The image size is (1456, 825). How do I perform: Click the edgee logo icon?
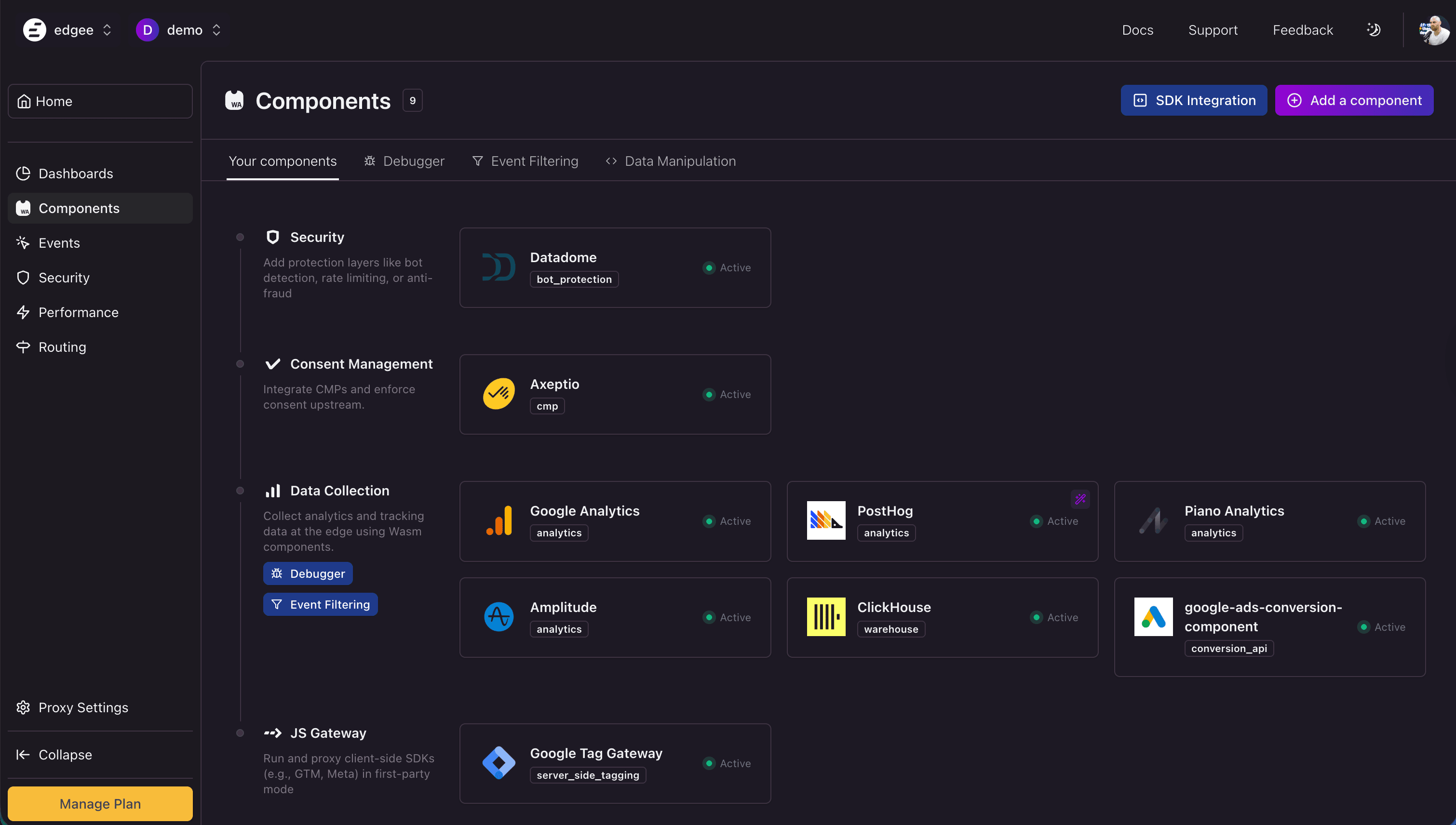[x=34, y=29]
